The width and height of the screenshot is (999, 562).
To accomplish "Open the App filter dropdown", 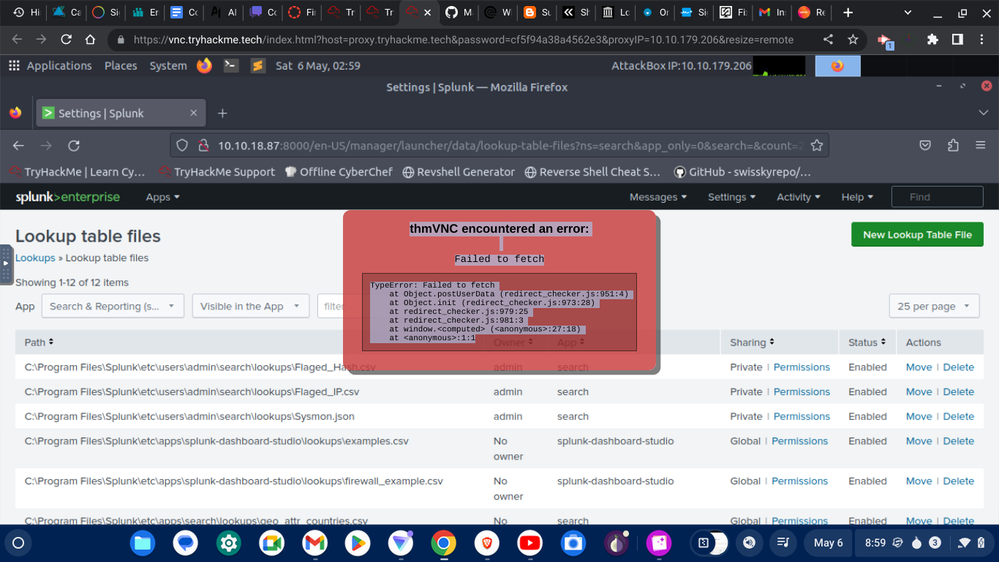I will [112, 306].
